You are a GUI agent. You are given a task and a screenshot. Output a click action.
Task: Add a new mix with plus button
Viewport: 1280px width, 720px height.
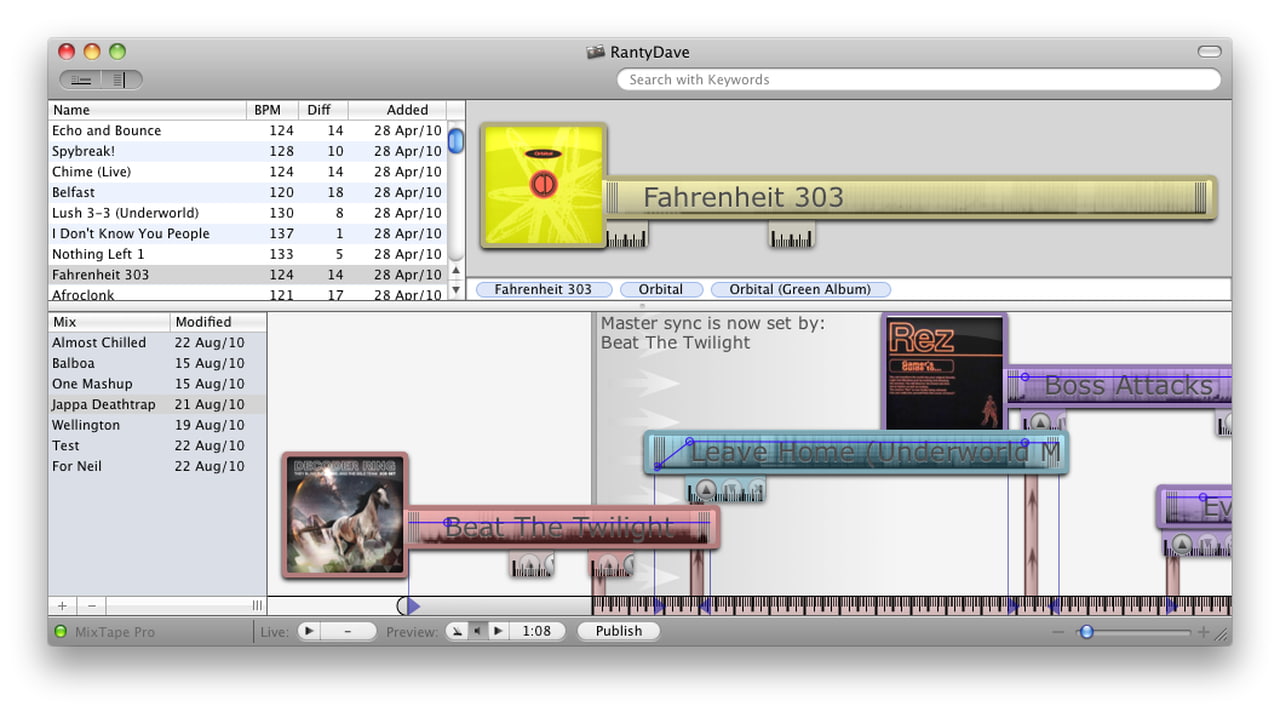62,606
